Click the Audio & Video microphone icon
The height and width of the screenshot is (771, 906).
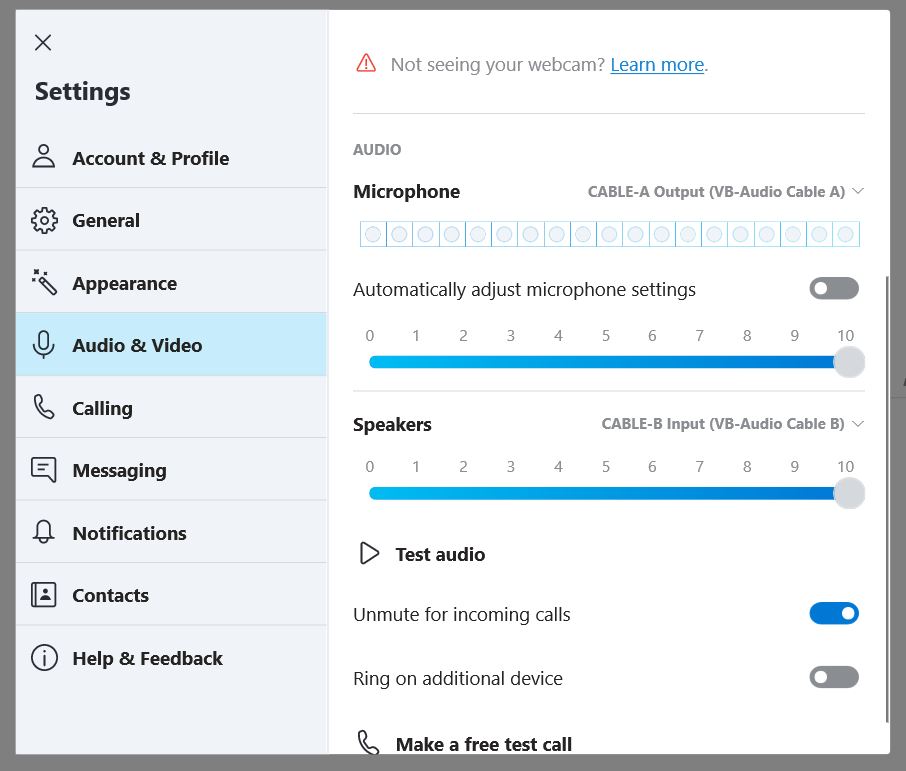42,344
